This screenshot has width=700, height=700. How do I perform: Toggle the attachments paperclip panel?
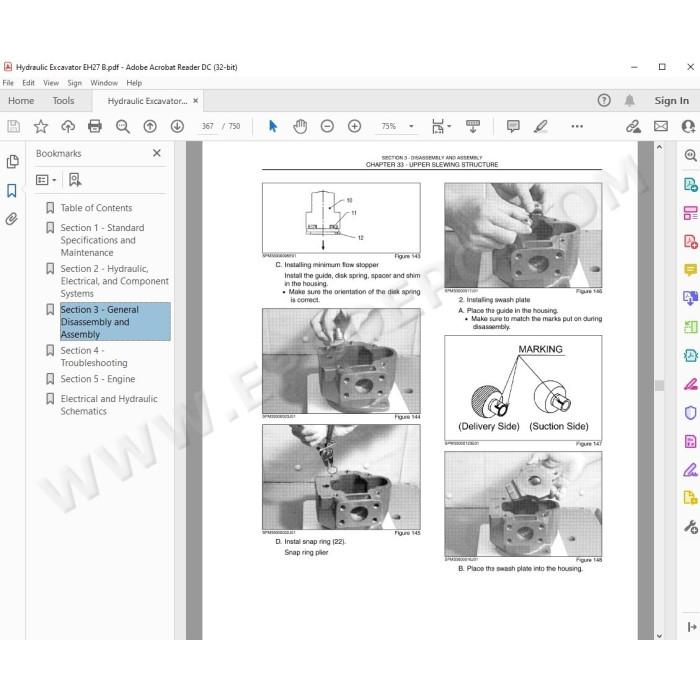point(12,219)
